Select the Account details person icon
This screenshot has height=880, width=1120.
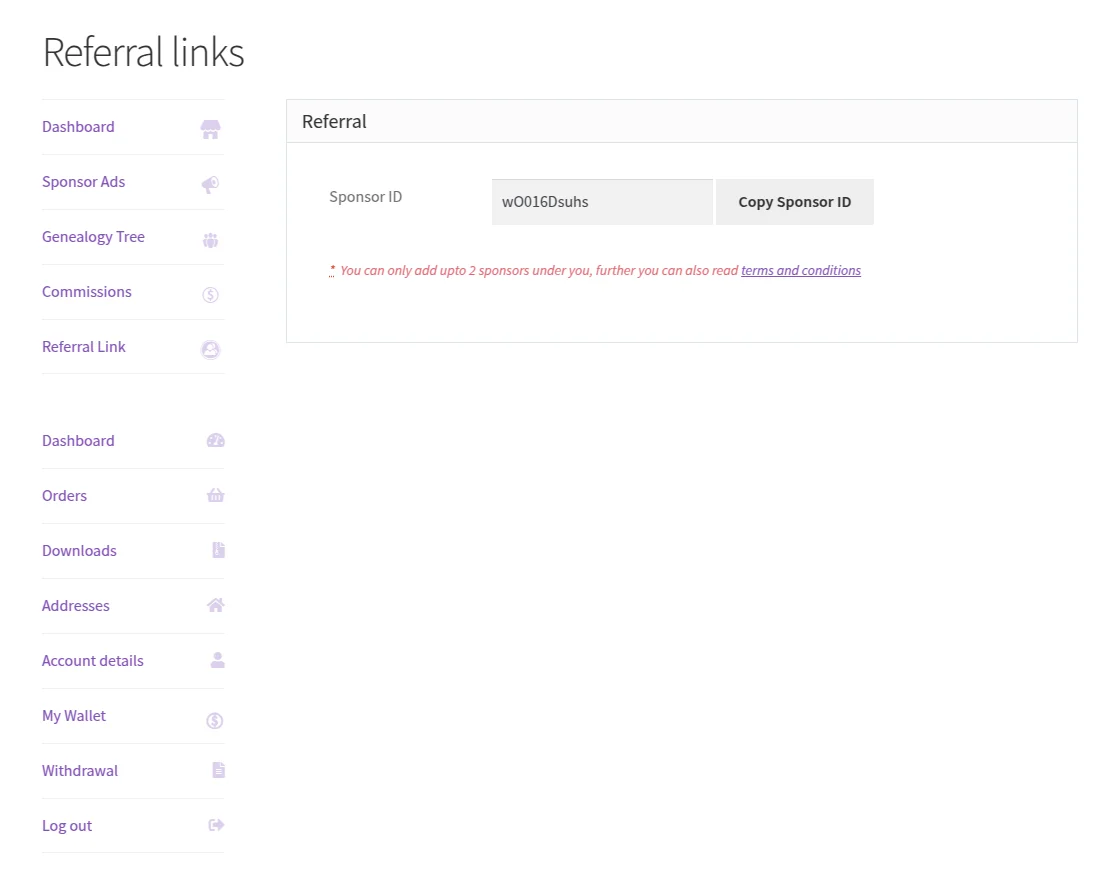[215, 660]
